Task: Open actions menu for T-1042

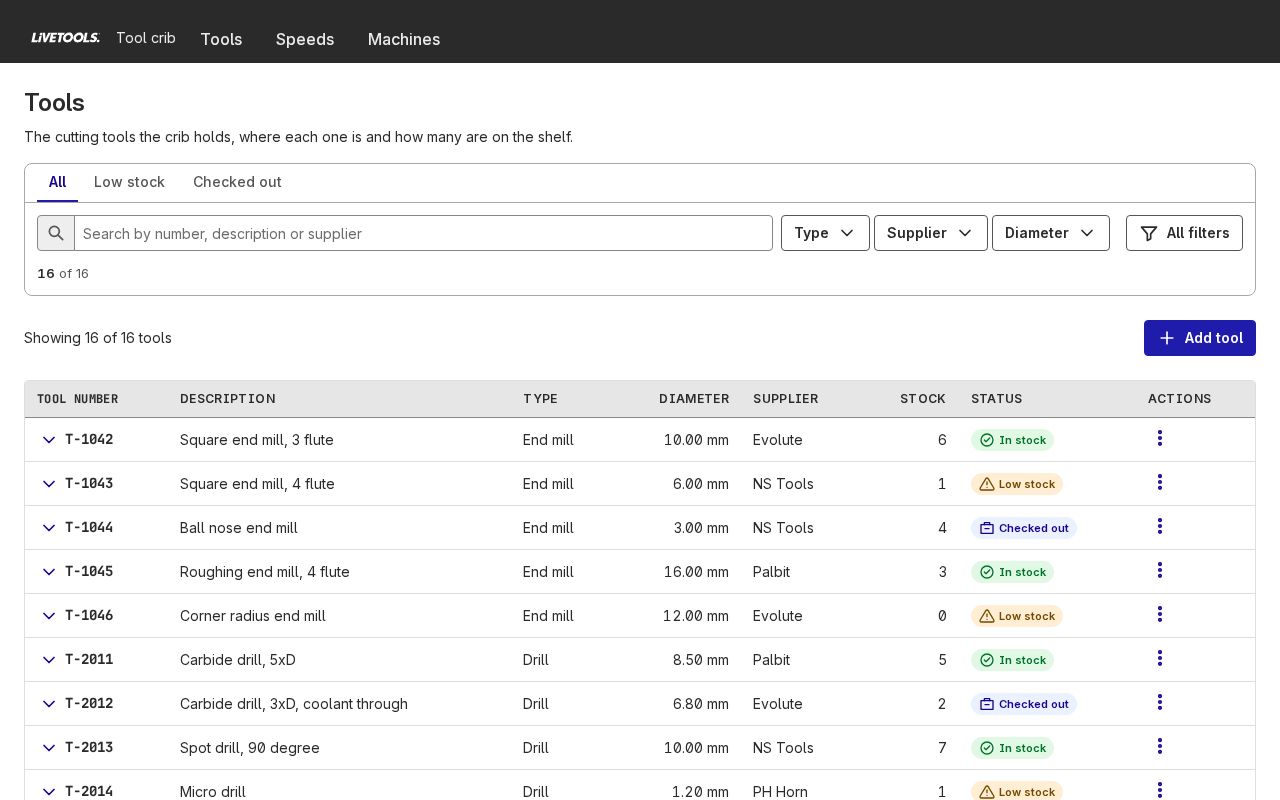Action: pyautogui.click(x=1159, y=439)
